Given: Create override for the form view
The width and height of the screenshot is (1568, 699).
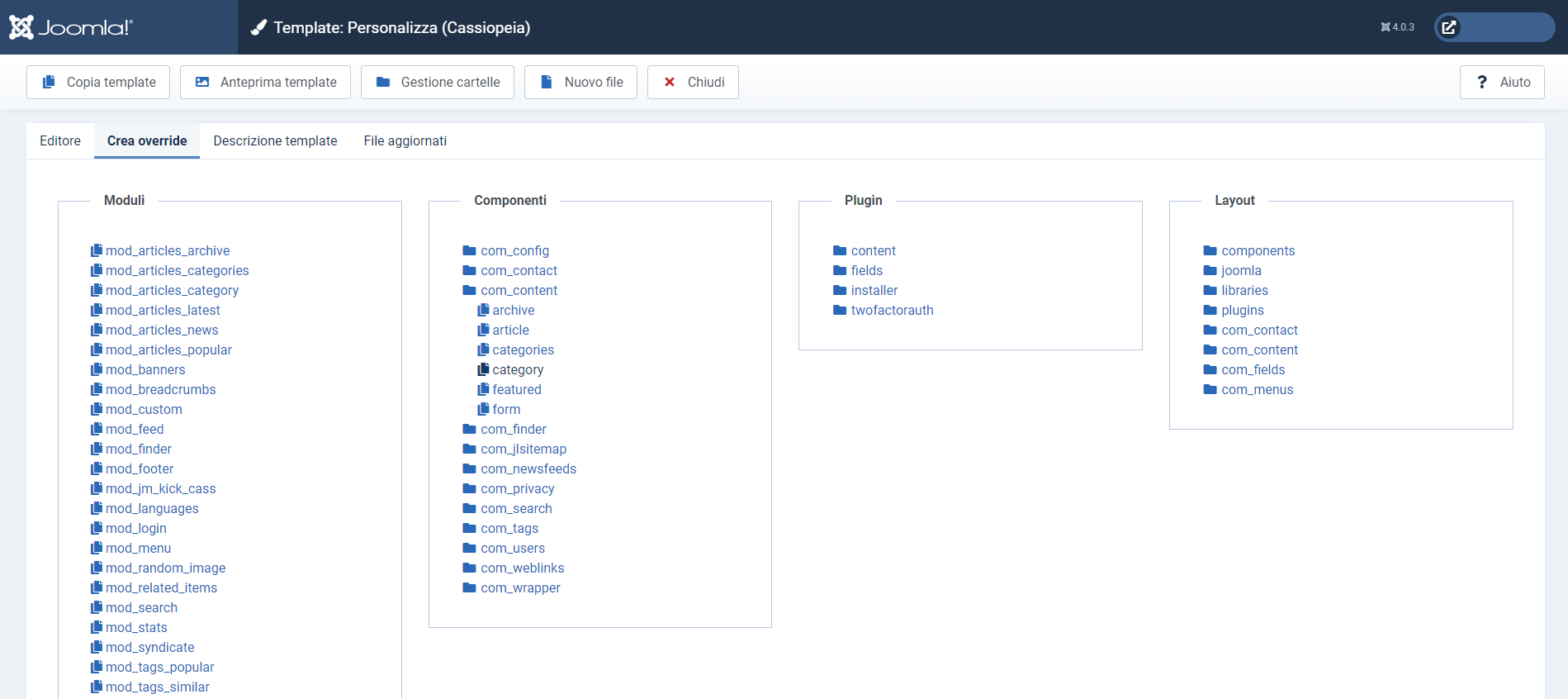Looking at the screenshot, I should click(x=500, y=409).
